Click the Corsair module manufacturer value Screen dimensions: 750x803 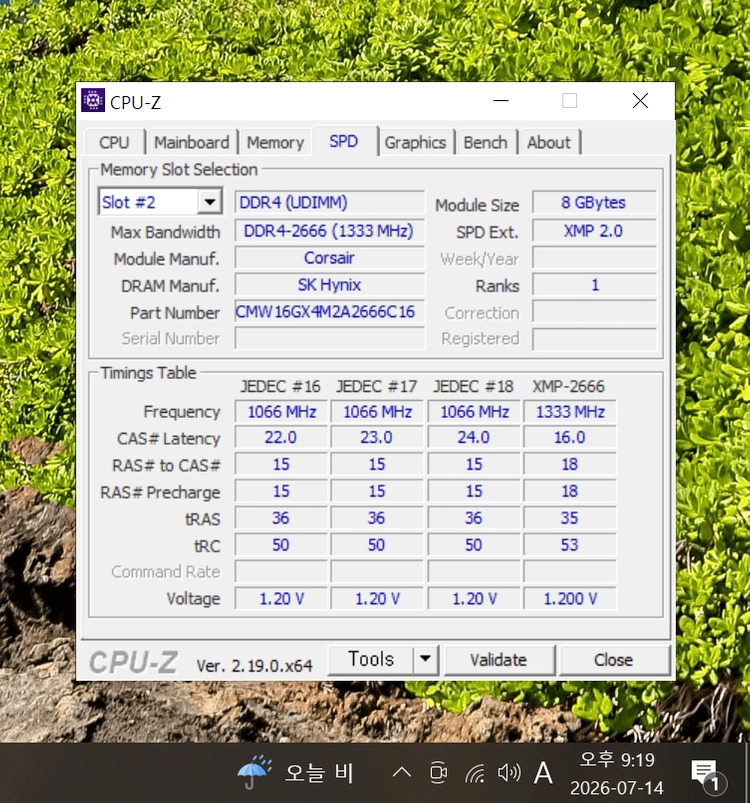(330, 258)
